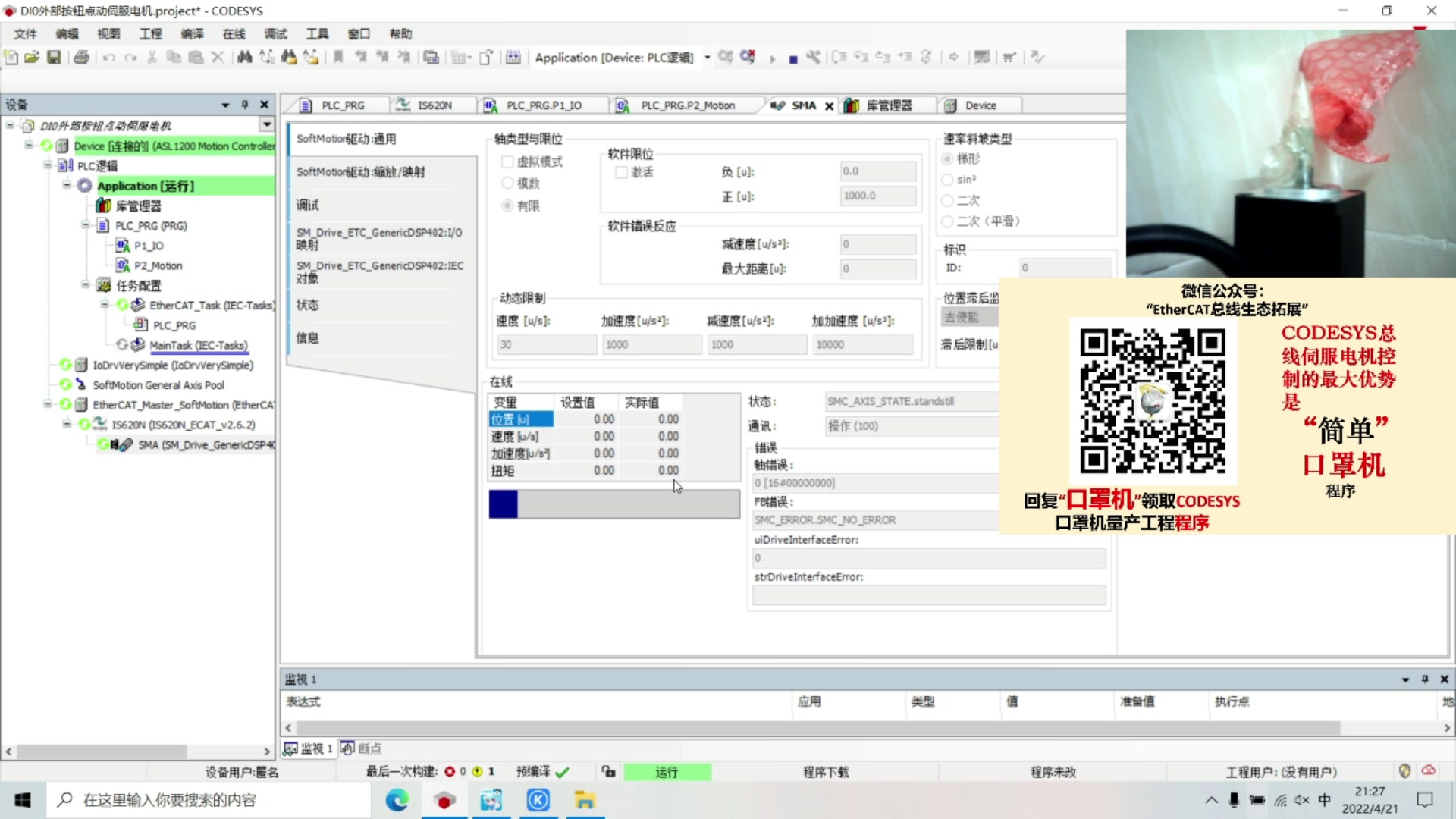1456x819 pixels.
Task: Open the Application device dropdown
Action: [707, 57]
